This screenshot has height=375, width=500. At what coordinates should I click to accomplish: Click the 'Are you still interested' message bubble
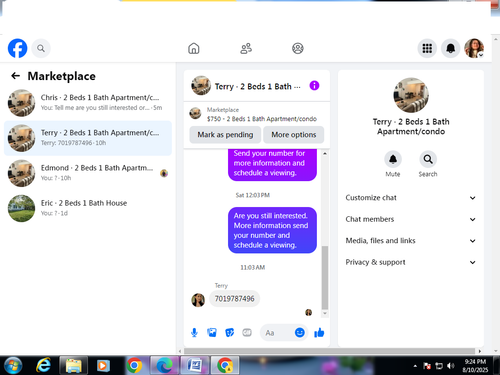tap(272, 230)
